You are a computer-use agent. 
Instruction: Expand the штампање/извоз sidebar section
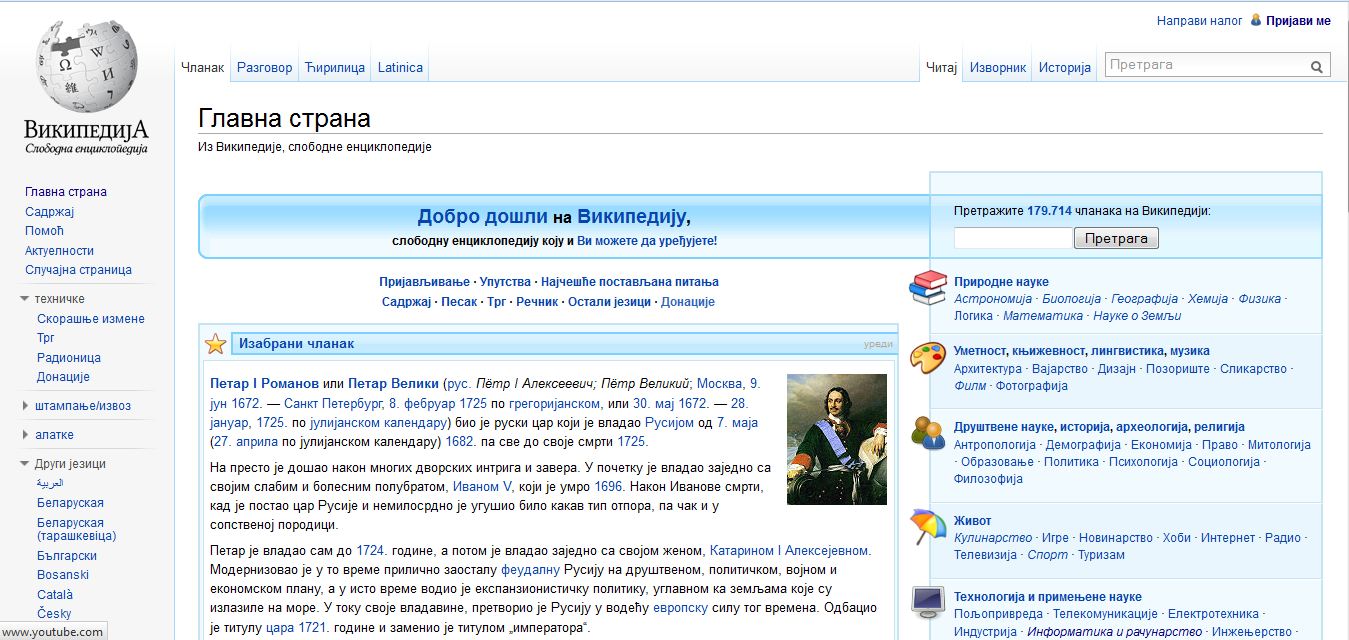[x=25, y=406]
